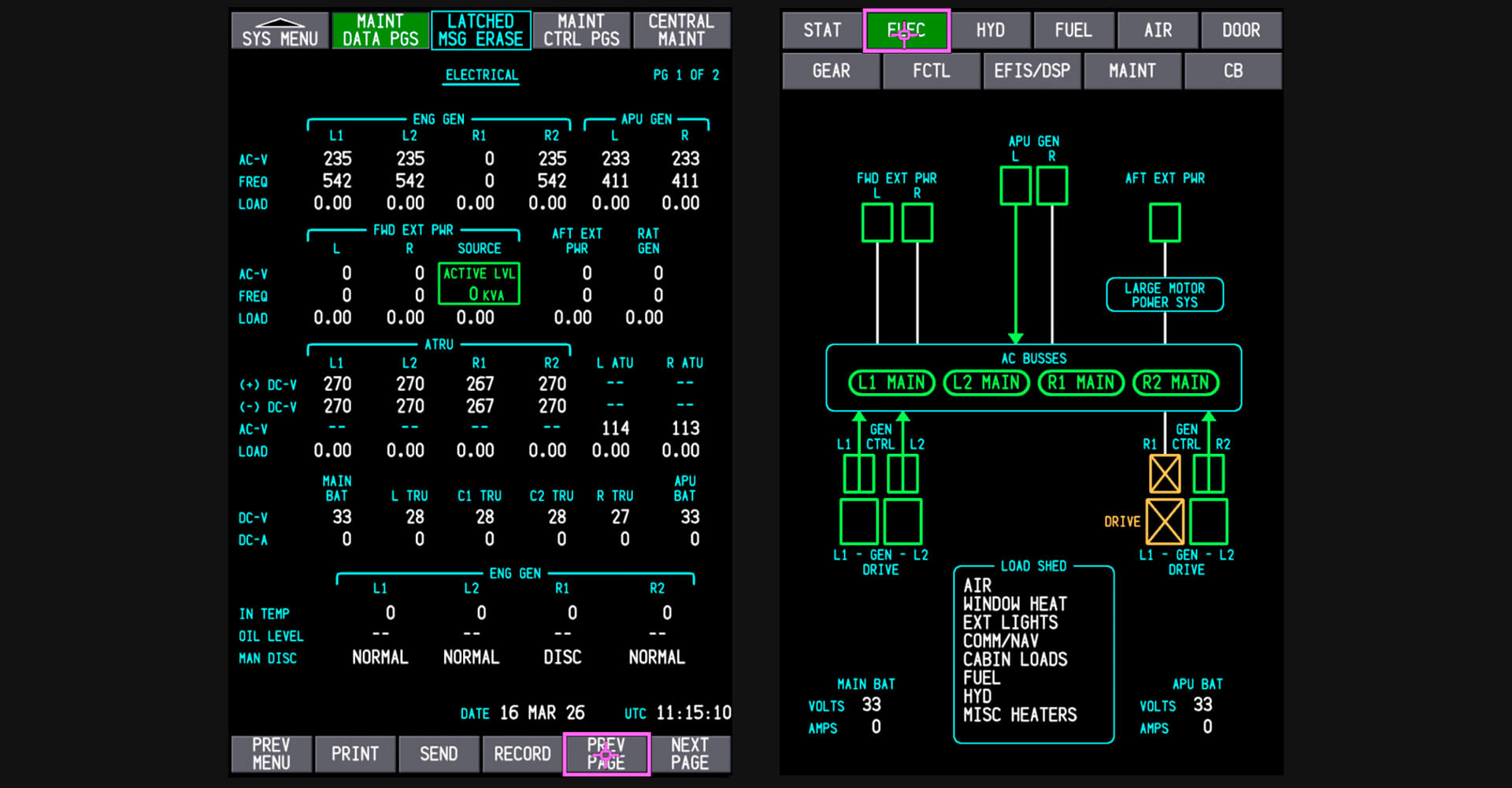Open the MAINT page on right display
Viewport: 1512px width, 788px height.
coord(1132,71)
